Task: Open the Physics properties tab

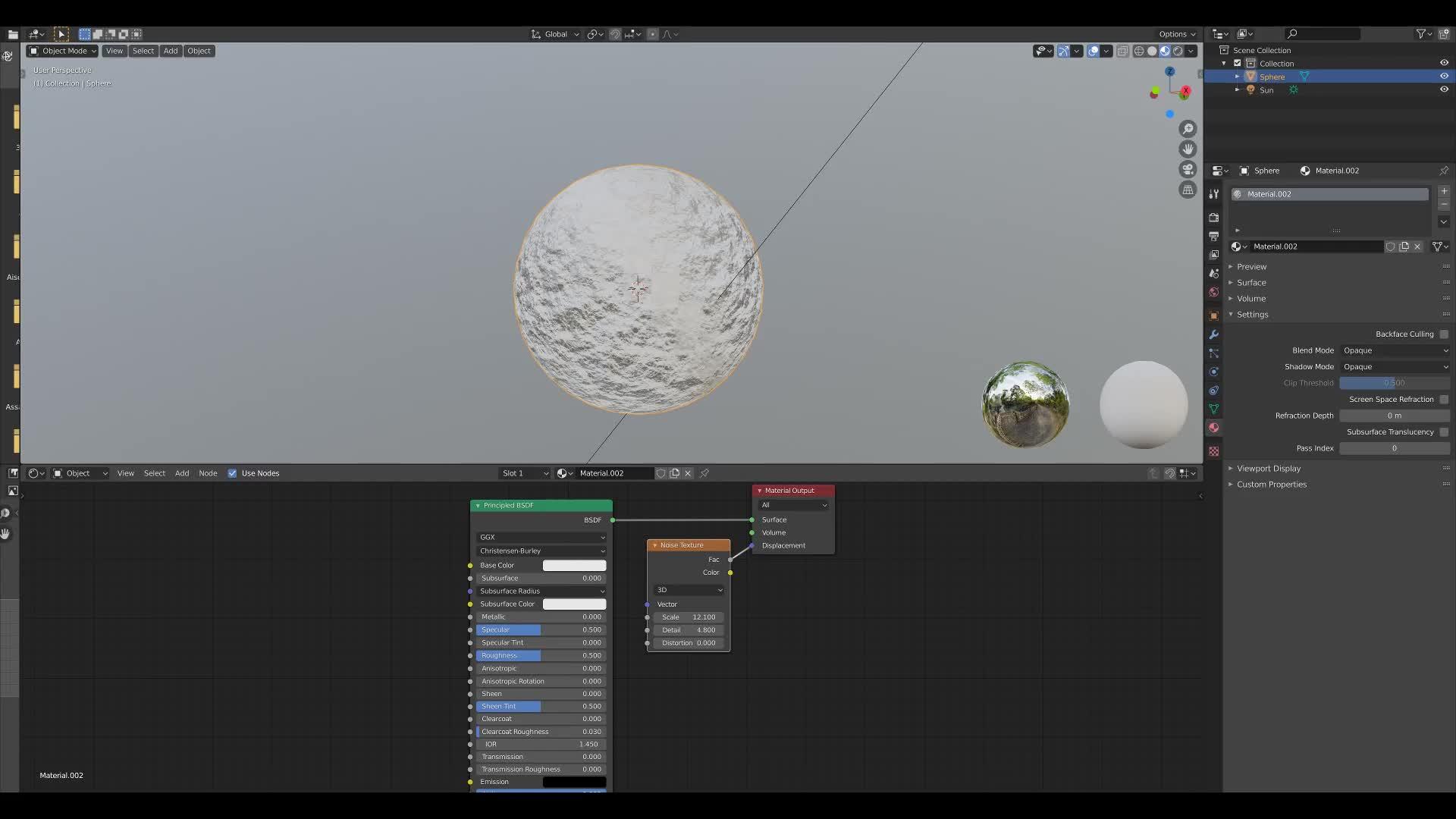Action: pyautogui.click(x=1214, y=372)
